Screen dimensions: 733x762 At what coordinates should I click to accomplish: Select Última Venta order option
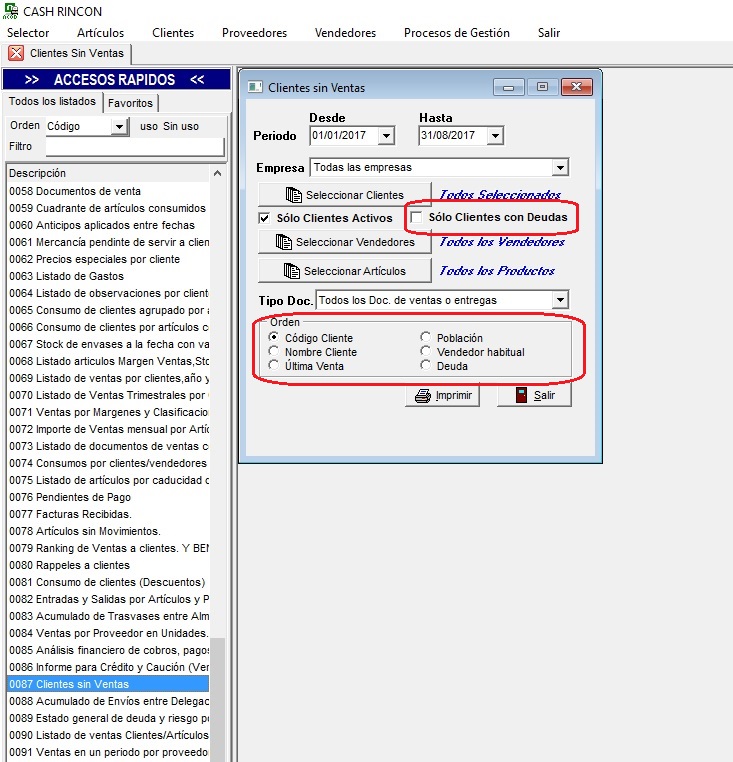274,365
